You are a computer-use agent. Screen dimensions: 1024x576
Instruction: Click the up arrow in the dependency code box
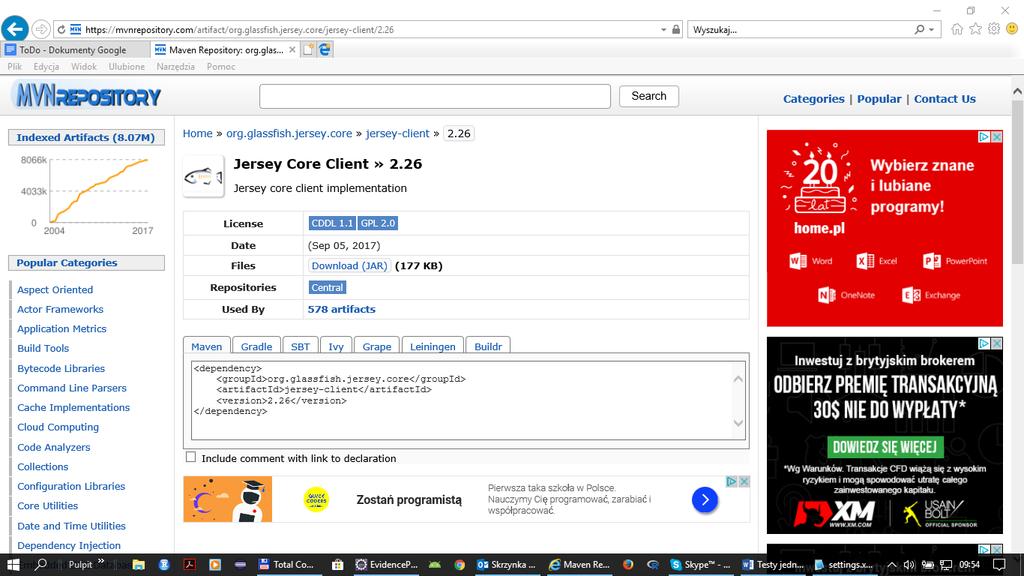(738, 379)
